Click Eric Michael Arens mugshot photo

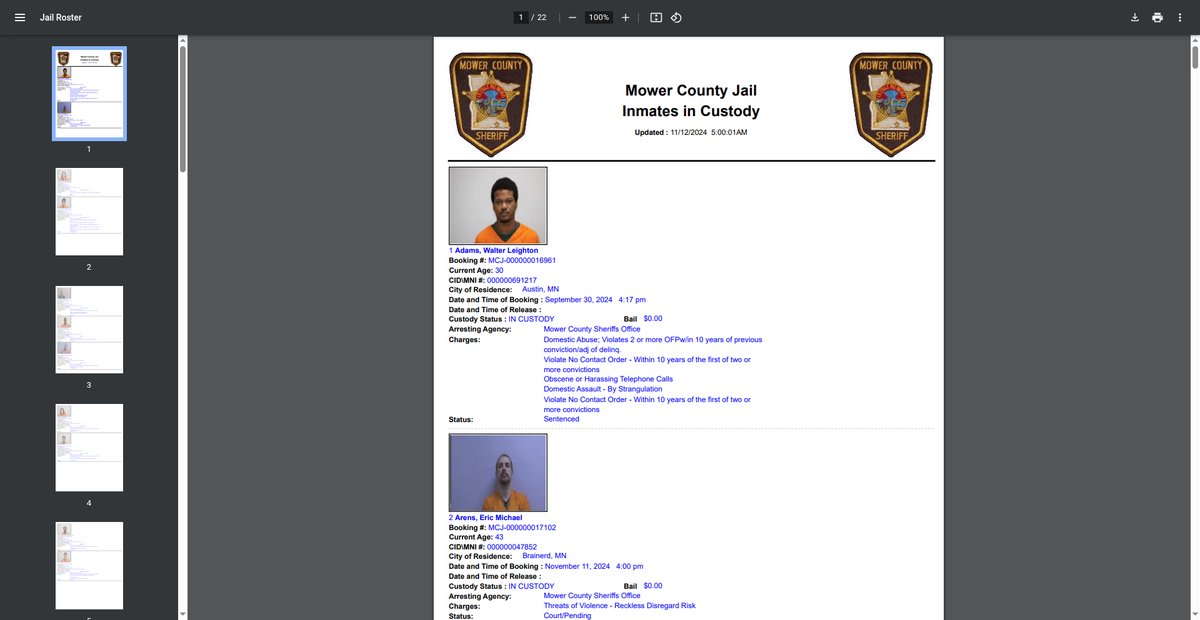[498, 473]
